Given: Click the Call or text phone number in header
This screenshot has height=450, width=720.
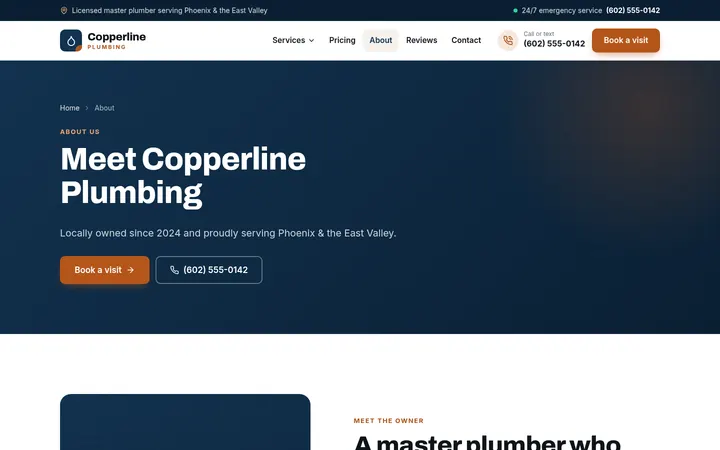Looking at the screenshot, I should 554,44.
